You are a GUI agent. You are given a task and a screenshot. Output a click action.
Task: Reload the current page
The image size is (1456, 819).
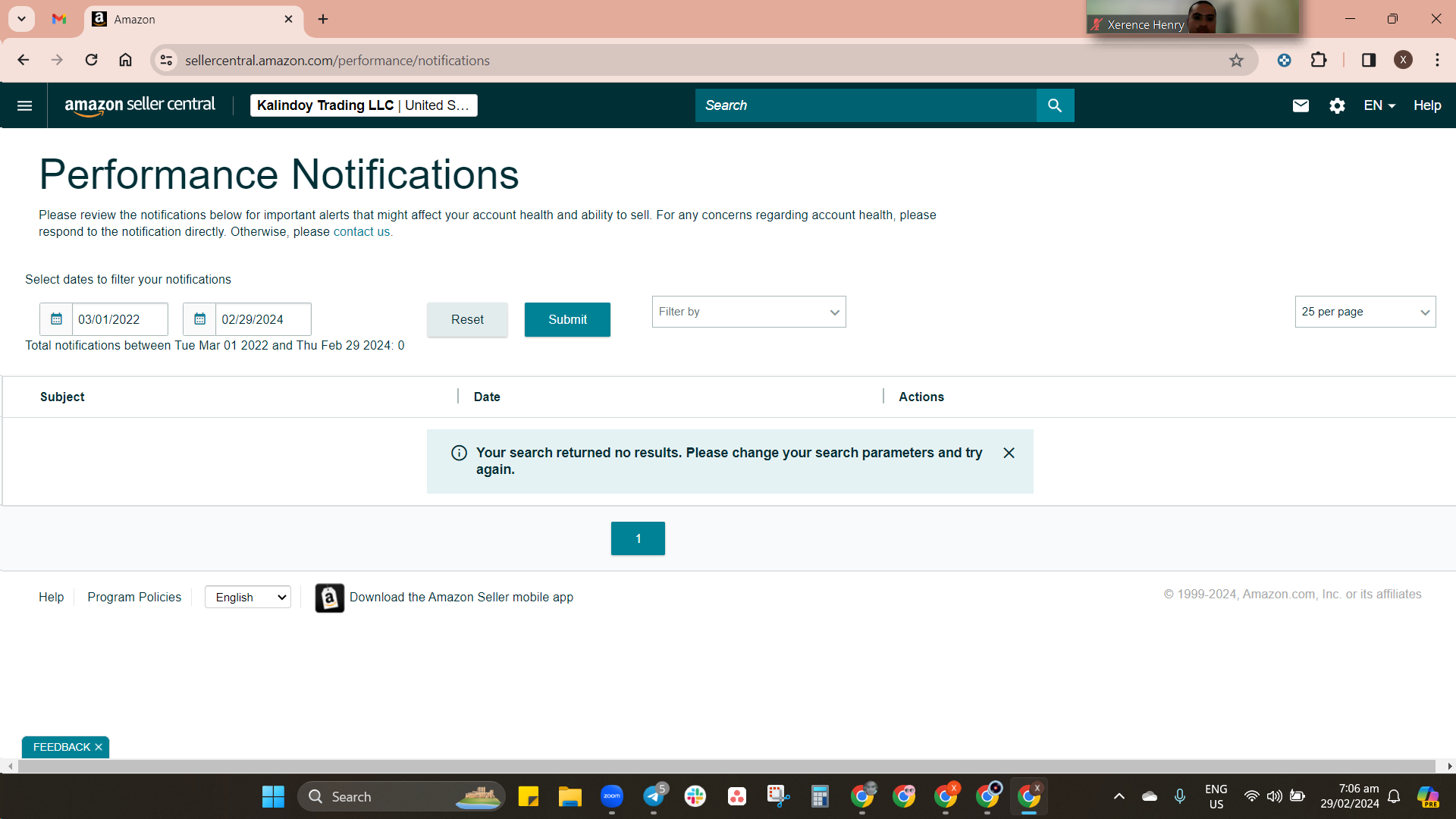pos(91,60)
